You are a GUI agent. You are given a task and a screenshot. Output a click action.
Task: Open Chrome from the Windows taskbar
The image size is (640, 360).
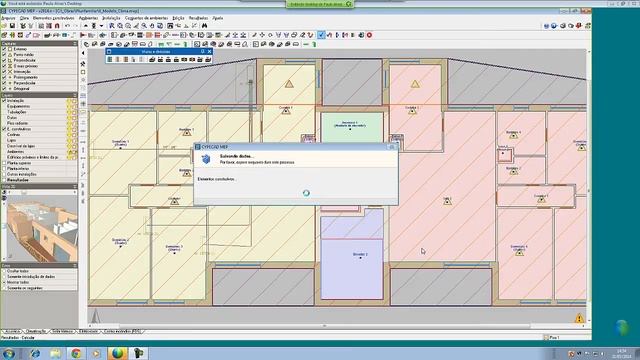tap(76, 353)
